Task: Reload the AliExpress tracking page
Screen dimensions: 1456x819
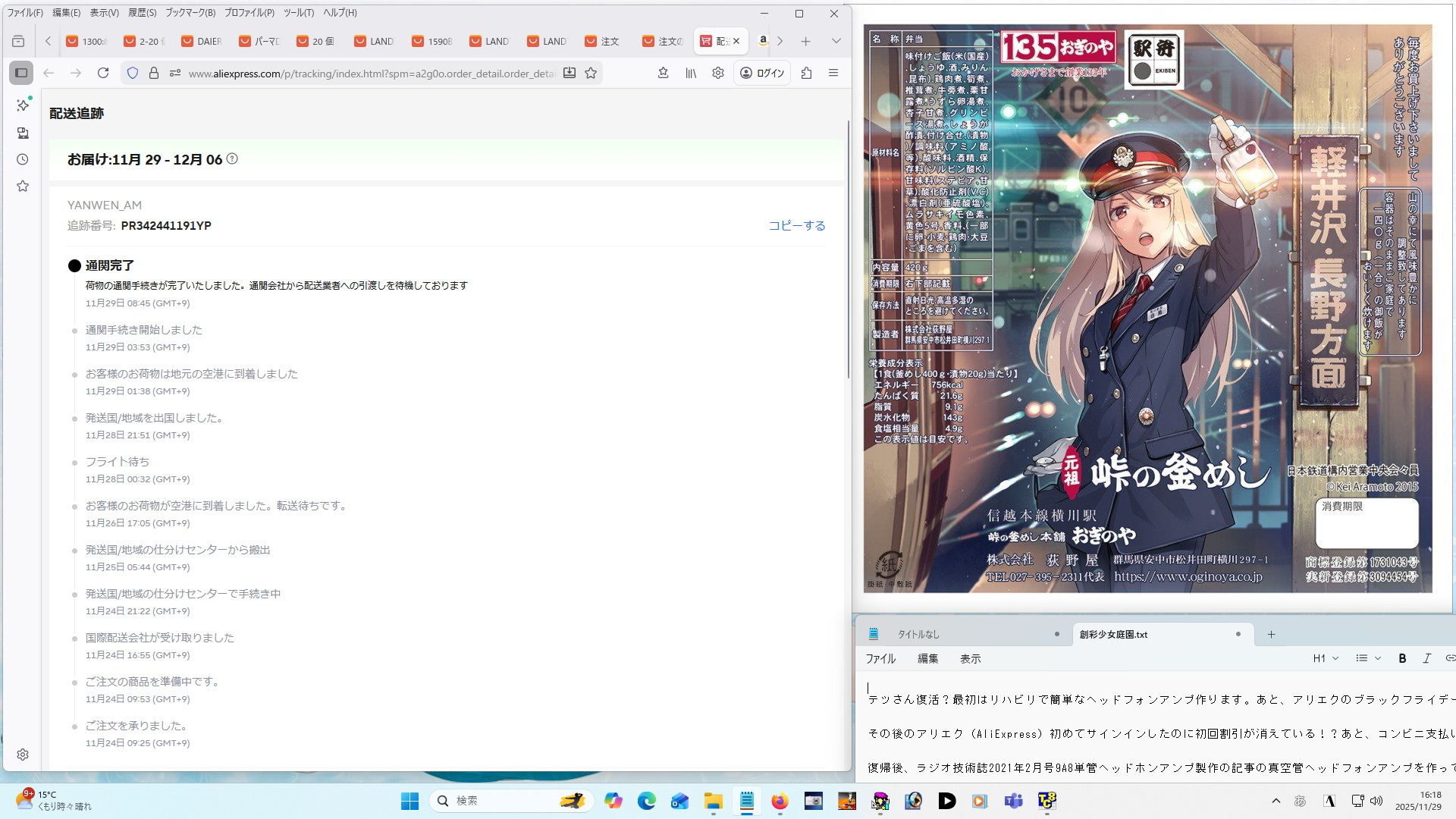Action: tap(103, 73)
